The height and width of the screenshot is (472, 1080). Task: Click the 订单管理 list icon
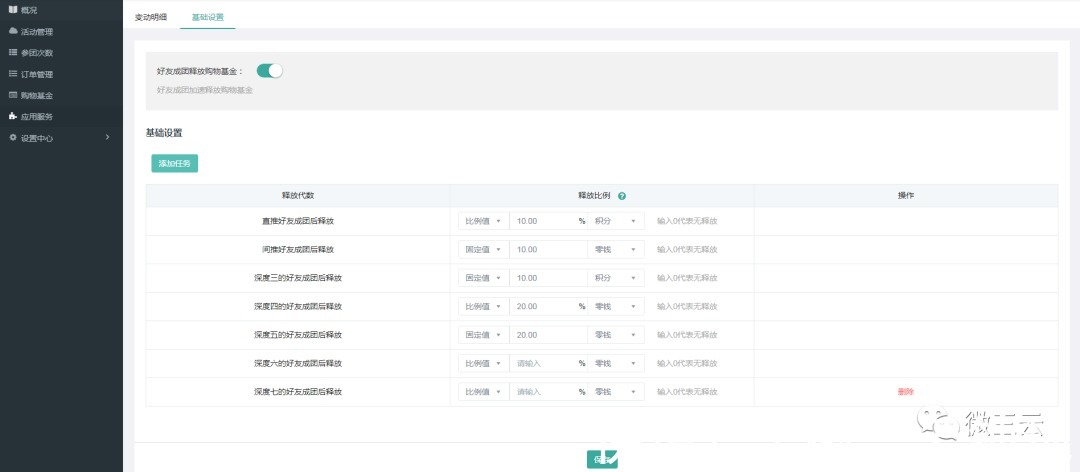(x=12, y=74)
